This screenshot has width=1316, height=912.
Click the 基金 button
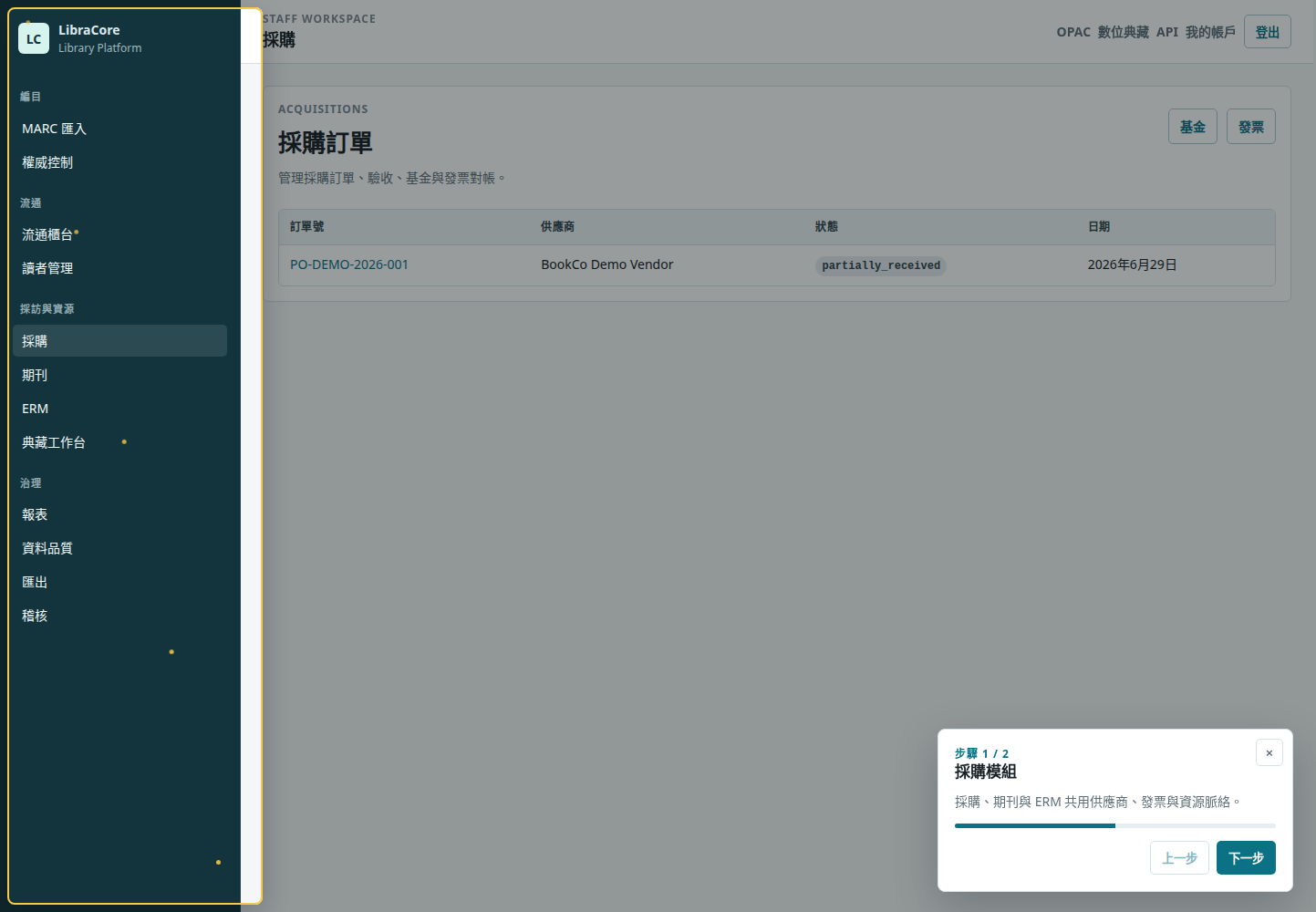[x=1193, y=127]
